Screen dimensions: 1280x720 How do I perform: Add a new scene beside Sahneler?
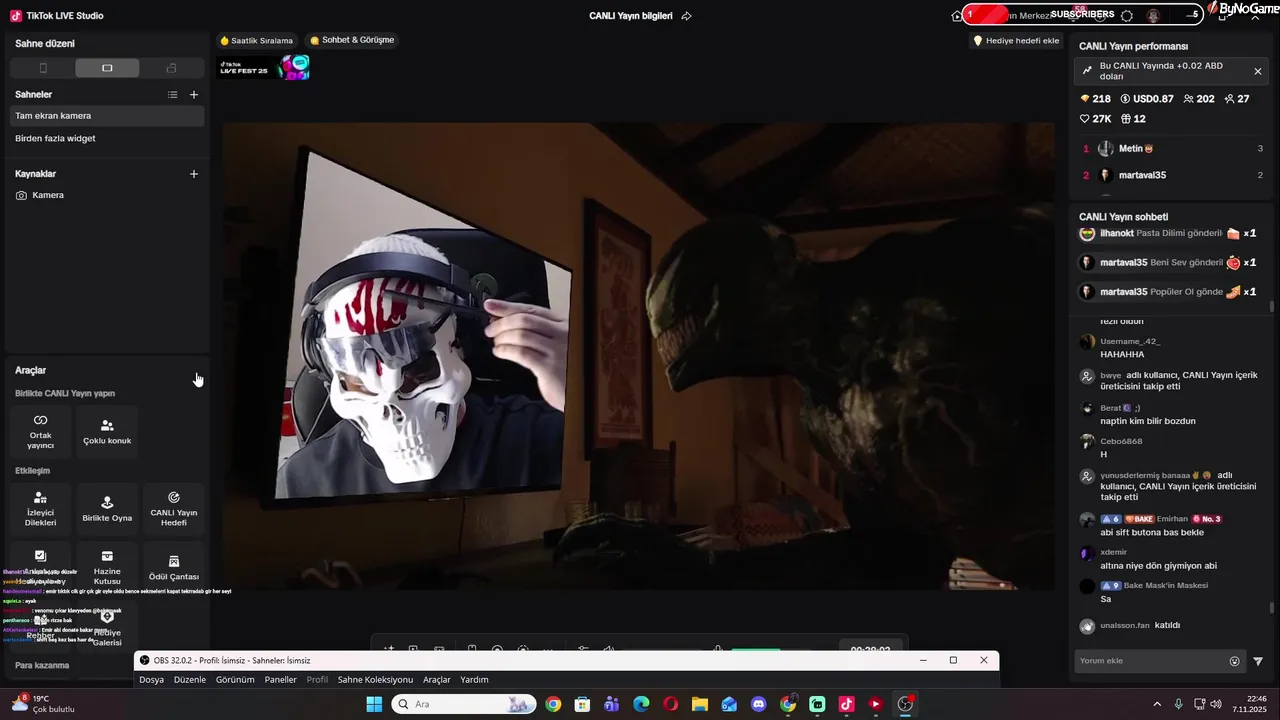194,95
